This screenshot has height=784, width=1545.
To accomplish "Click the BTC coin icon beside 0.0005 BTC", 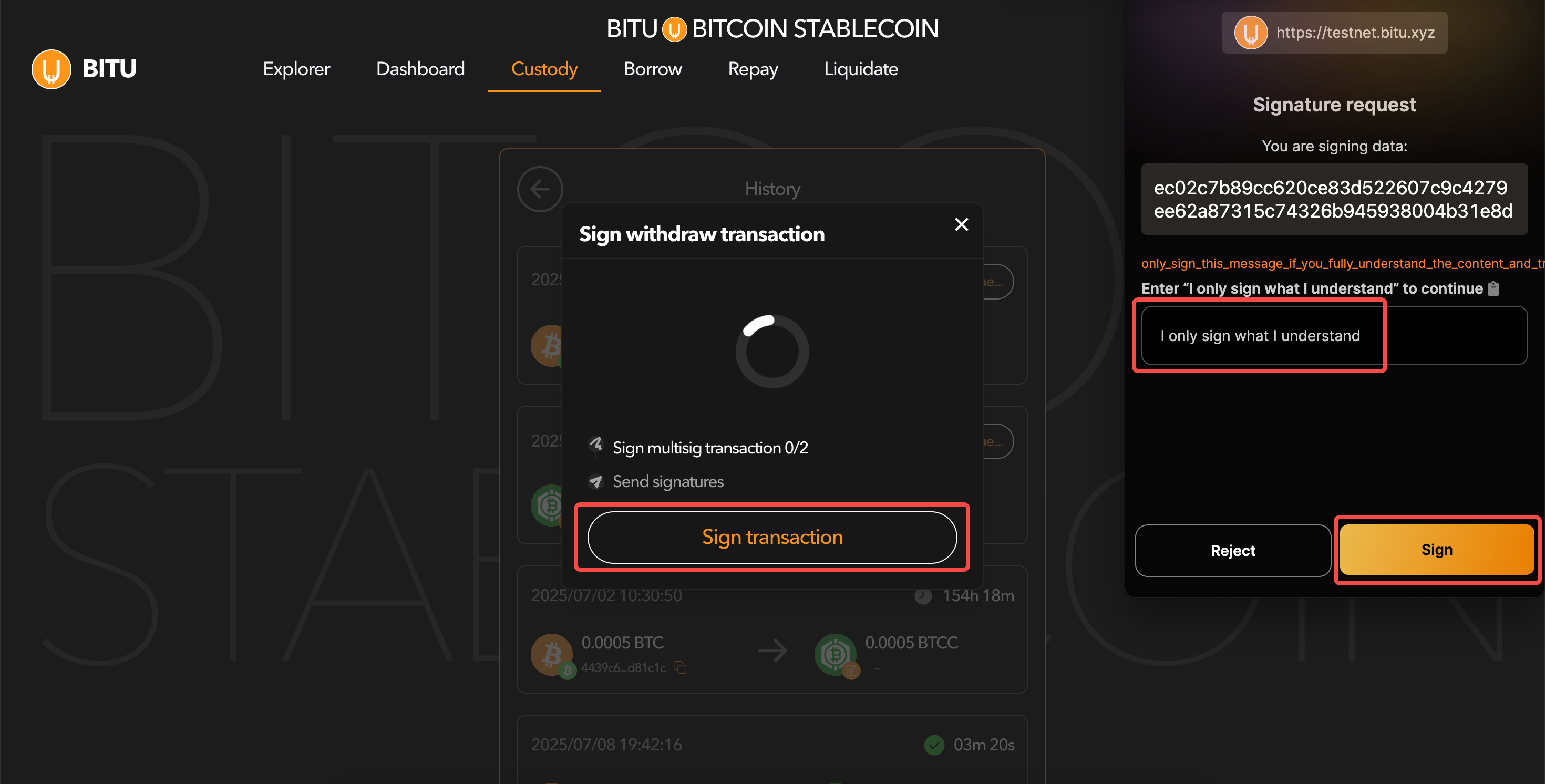I will pyautogui.click(x=551, y=654).
